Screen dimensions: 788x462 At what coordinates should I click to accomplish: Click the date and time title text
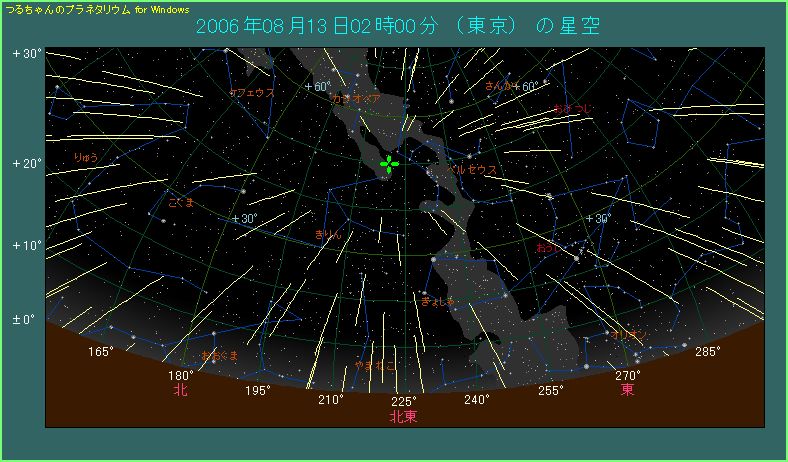pyautogui.click(x=398, y=26)
